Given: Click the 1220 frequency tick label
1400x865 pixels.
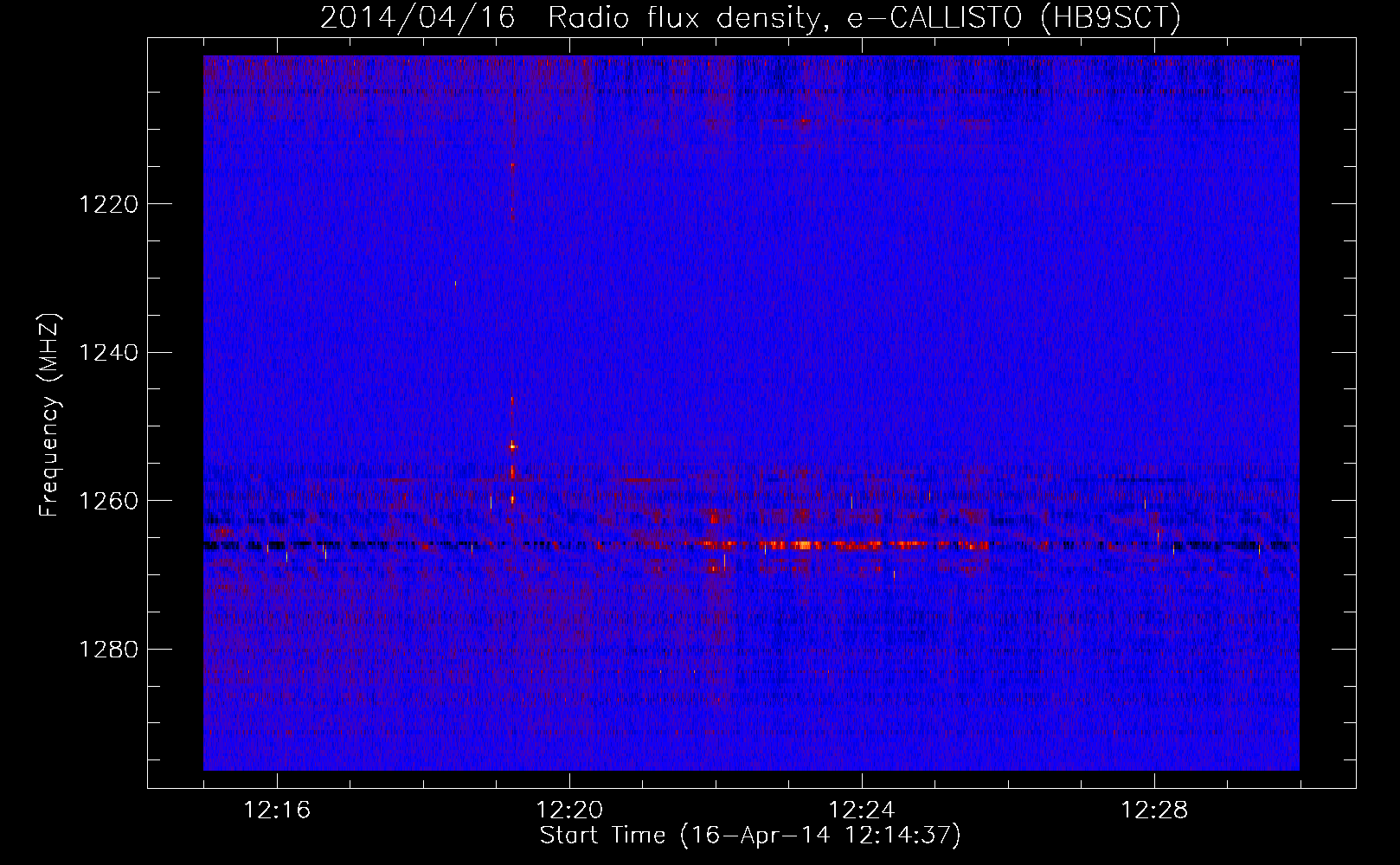Looking at the screenshot, I should 109,204.
